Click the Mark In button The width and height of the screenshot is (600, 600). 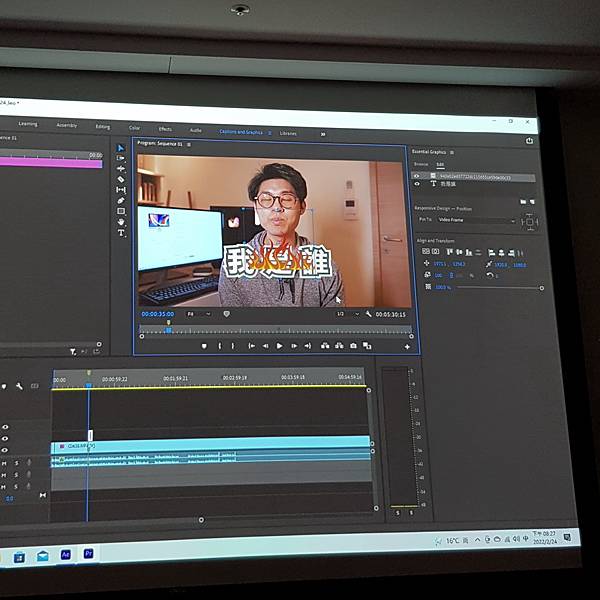(x=220, y=346)
